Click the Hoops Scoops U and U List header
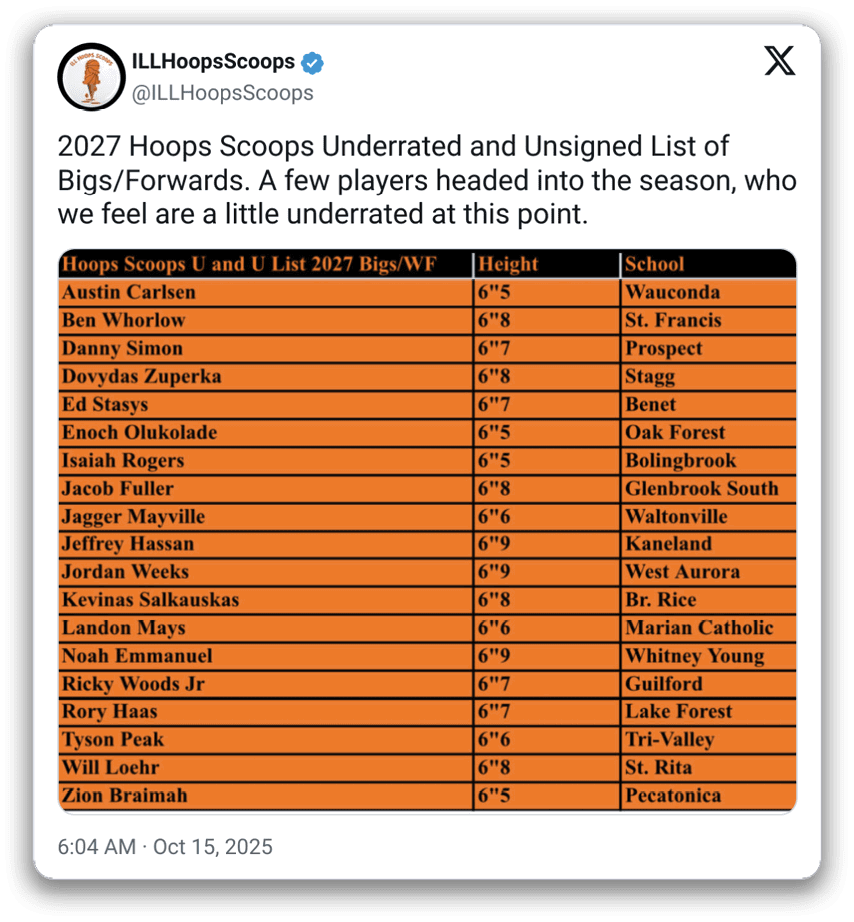 click(250, 265)
